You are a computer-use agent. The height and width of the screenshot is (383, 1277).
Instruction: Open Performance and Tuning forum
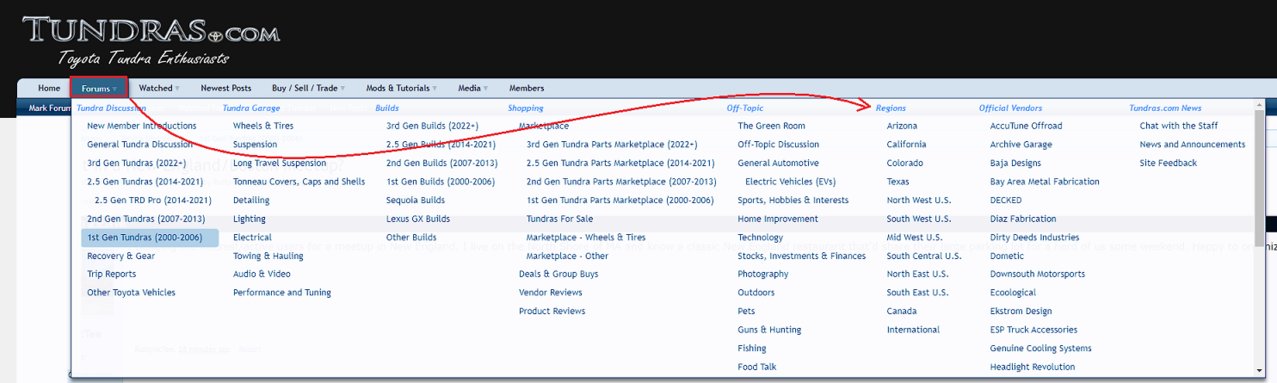coord(282,293)
